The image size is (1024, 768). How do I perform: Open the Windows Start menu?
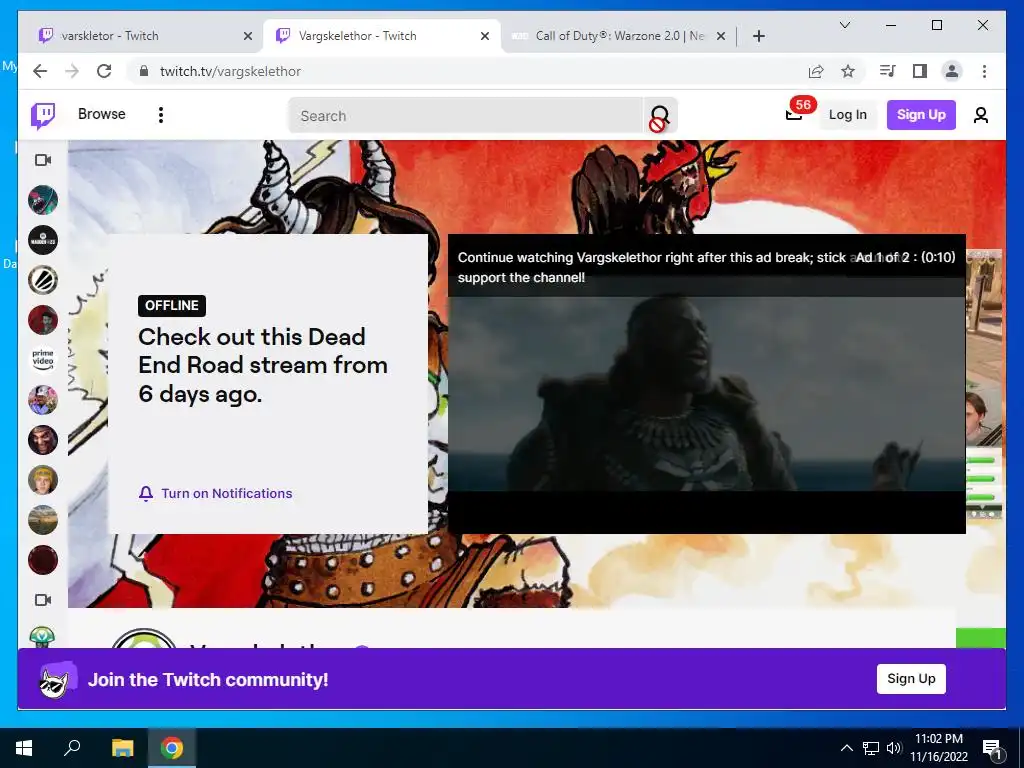(x=24, y=748)
